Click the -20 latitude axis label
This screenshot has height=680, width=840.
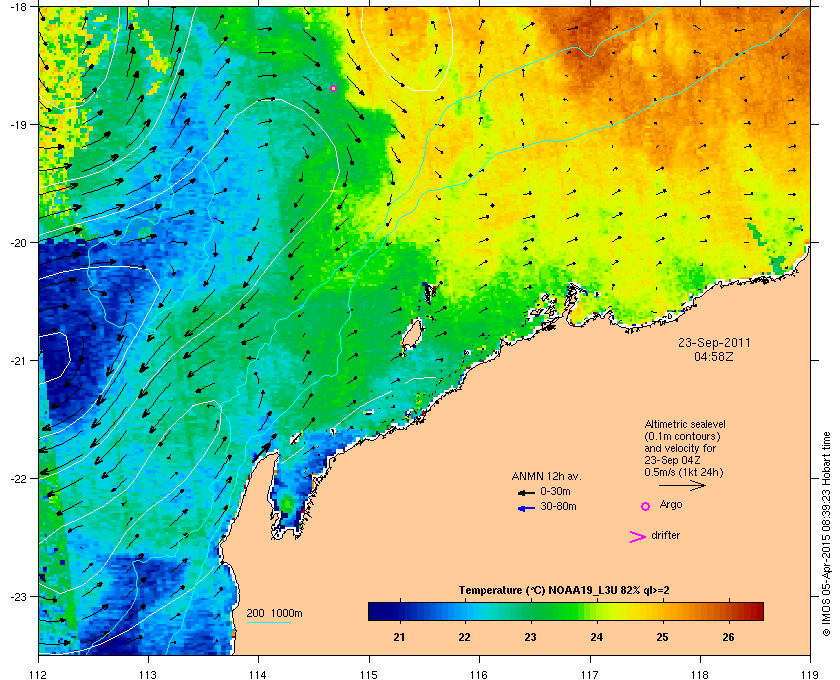[x=18, y=243]
